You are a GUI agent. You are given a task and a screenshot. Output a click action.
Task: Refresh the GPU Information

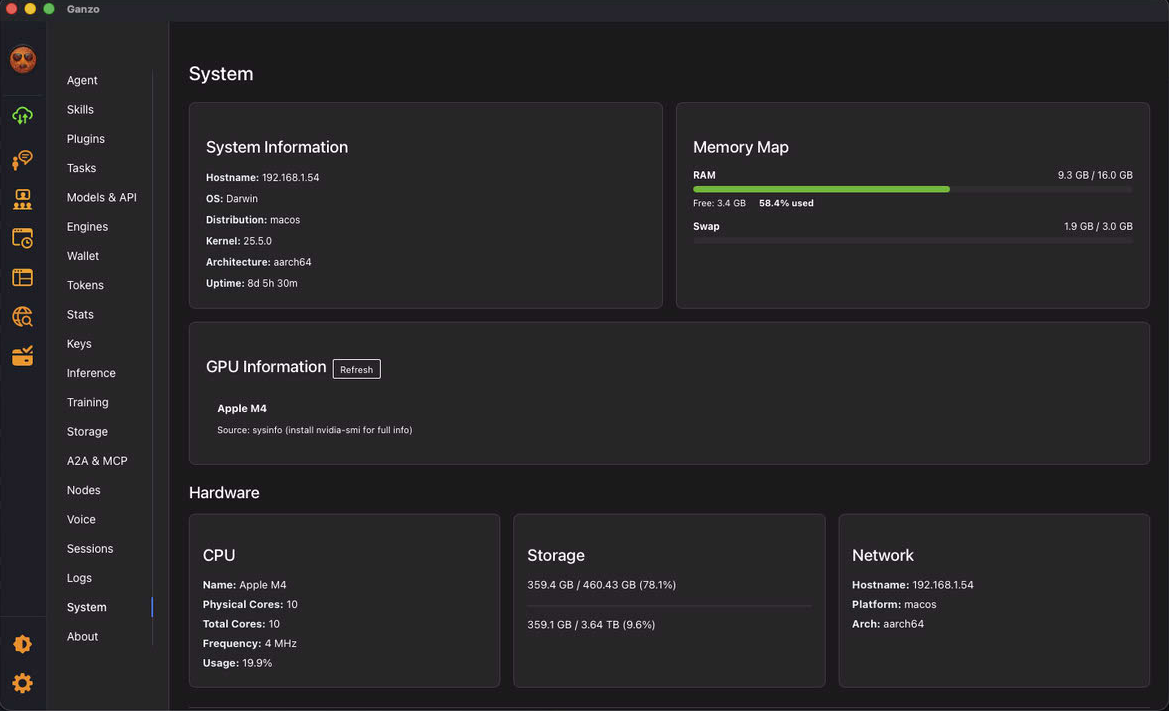pos(356,370)
